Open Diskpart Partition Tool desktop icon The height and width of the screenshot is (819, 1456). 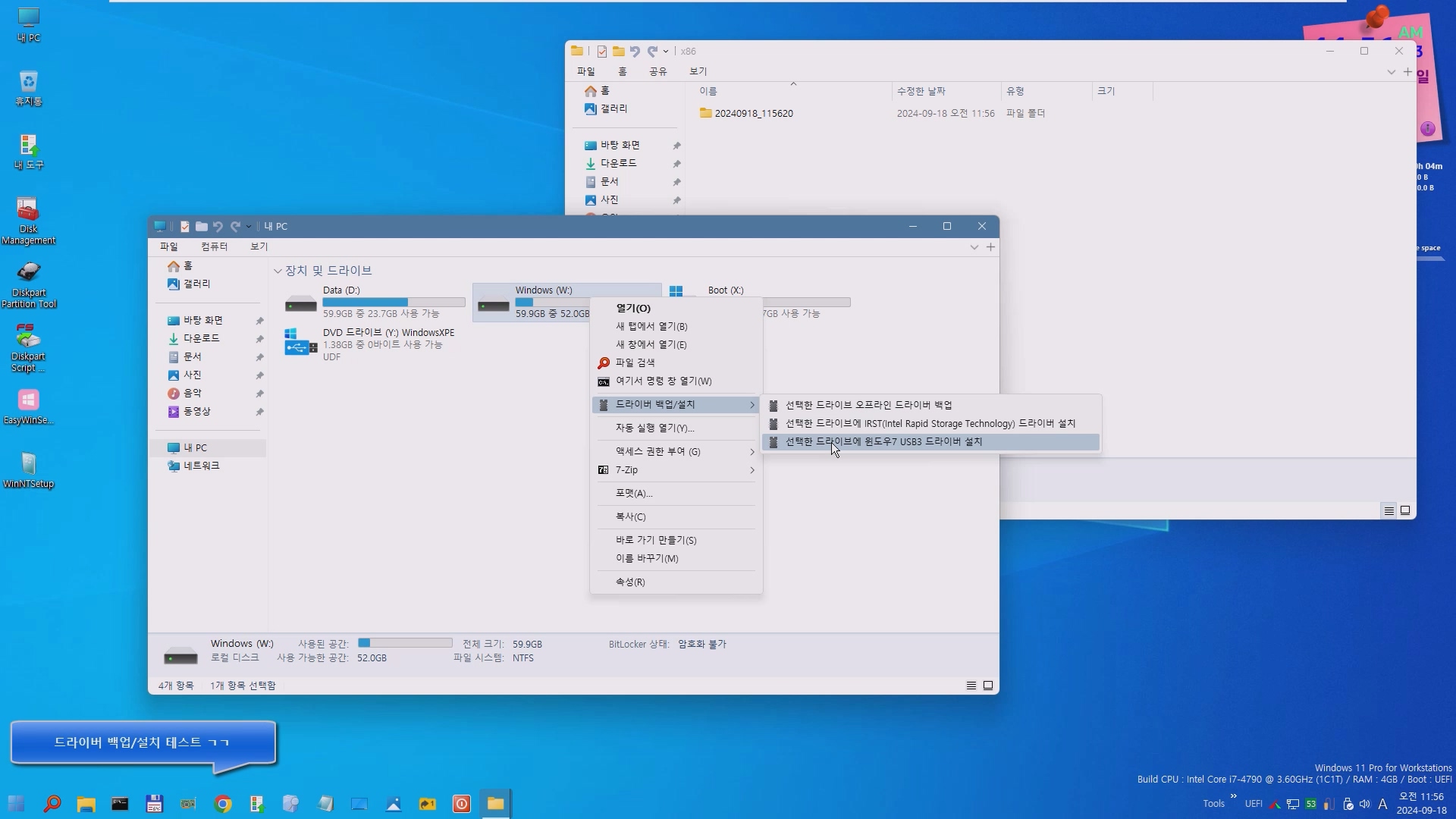tap(28, 284)
